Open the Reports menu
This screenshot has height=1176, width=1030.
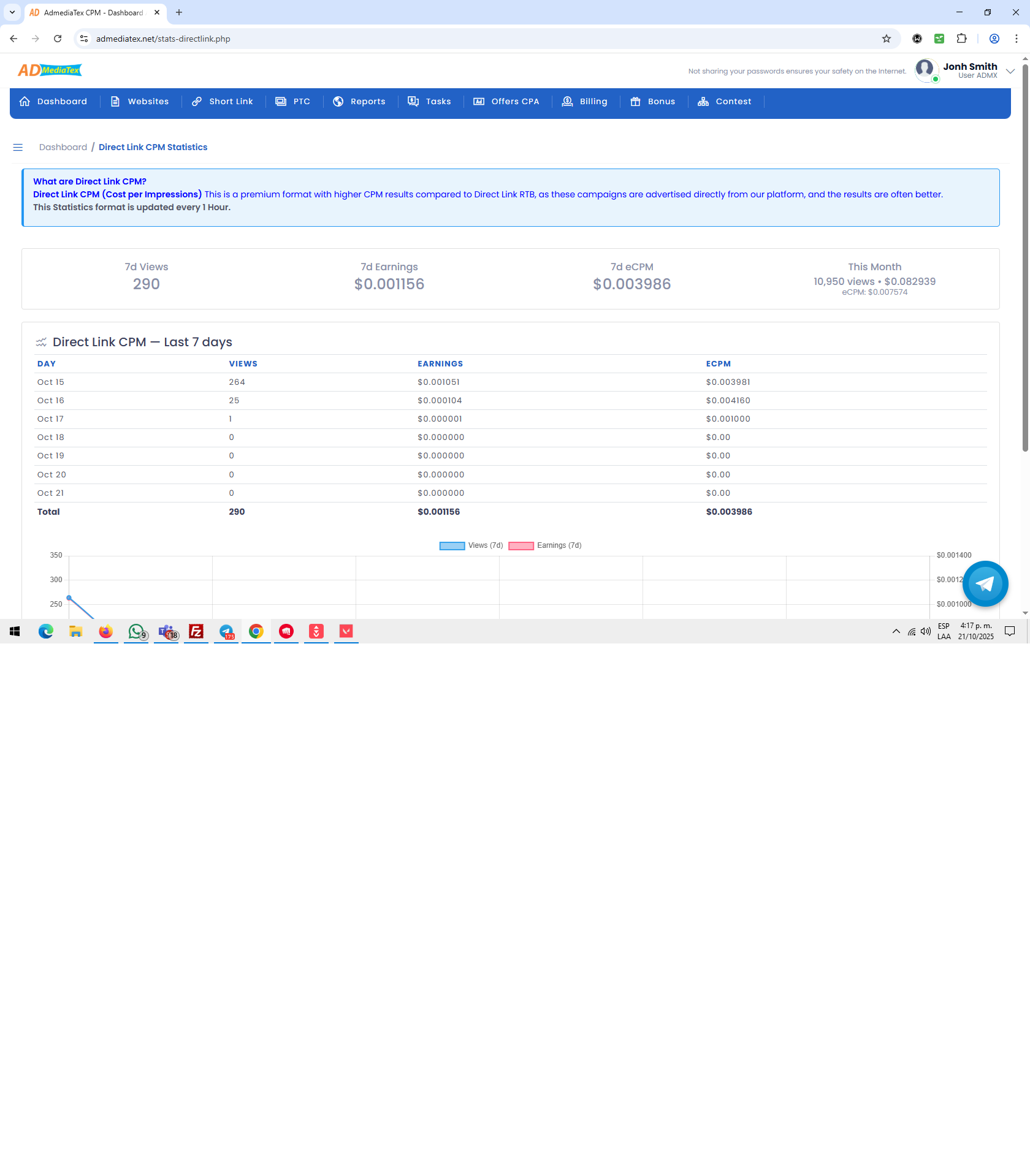point(359,102)
